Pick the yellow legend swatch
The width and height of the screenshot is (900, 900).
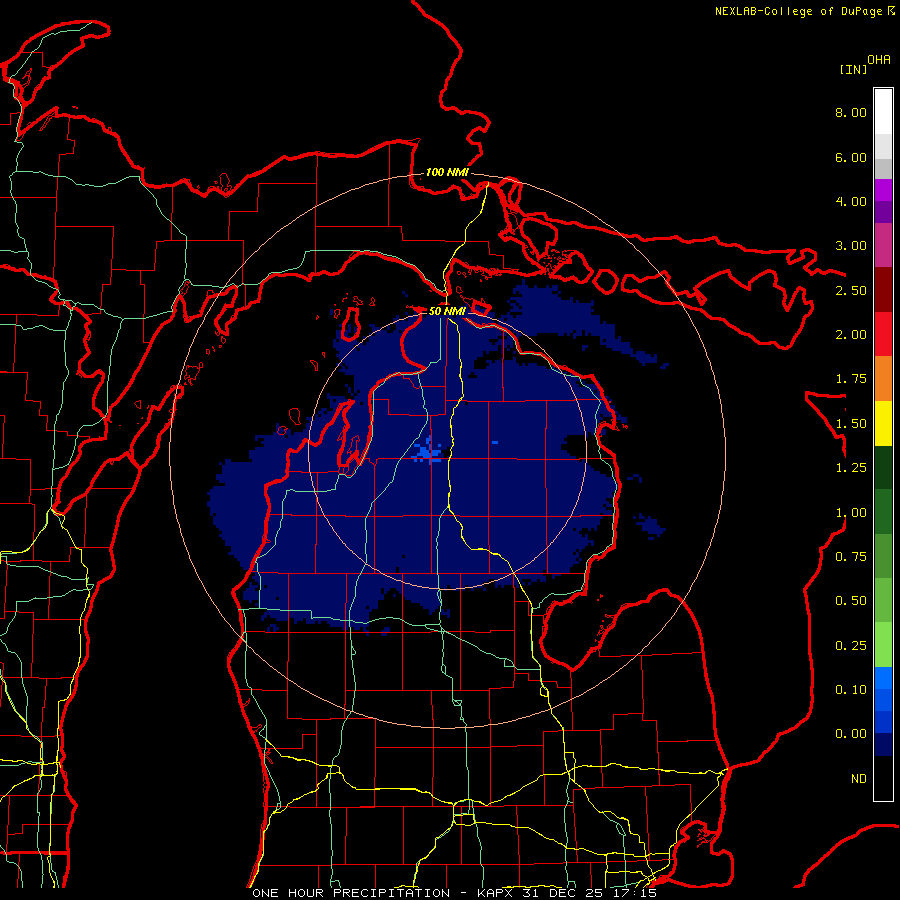pyautogui.click(x=883, y=424)
